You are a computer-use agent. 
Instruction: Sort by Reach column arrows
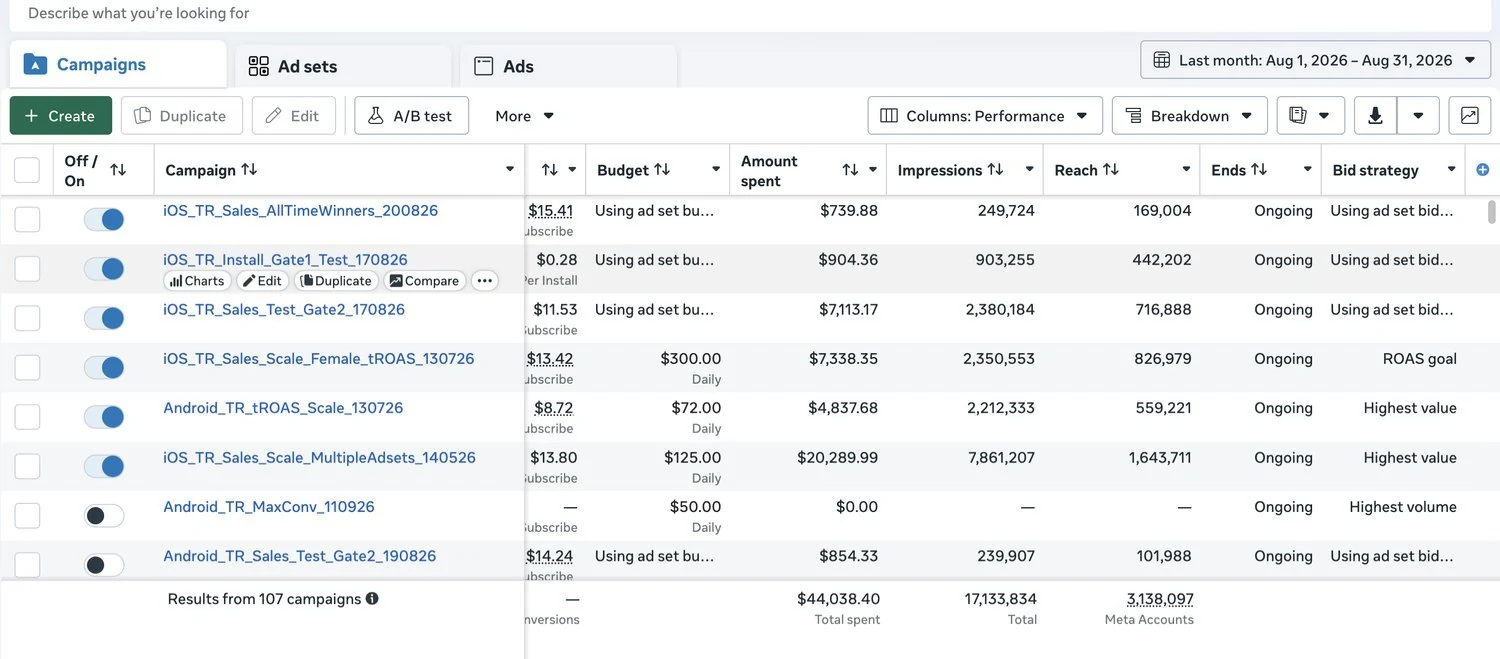tap(1111, 170)
